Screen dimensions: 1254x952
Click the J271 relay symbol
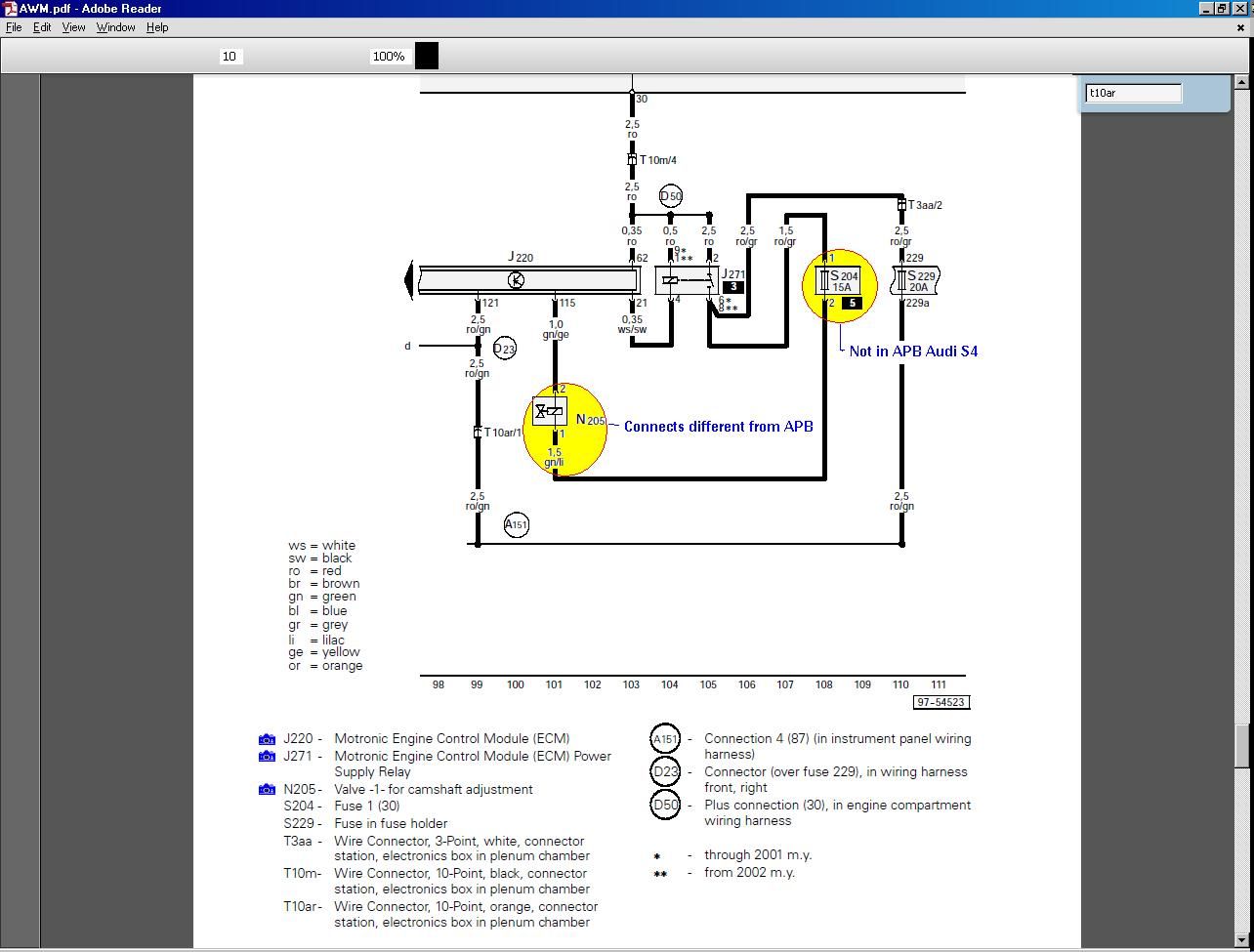pos(686,280)
